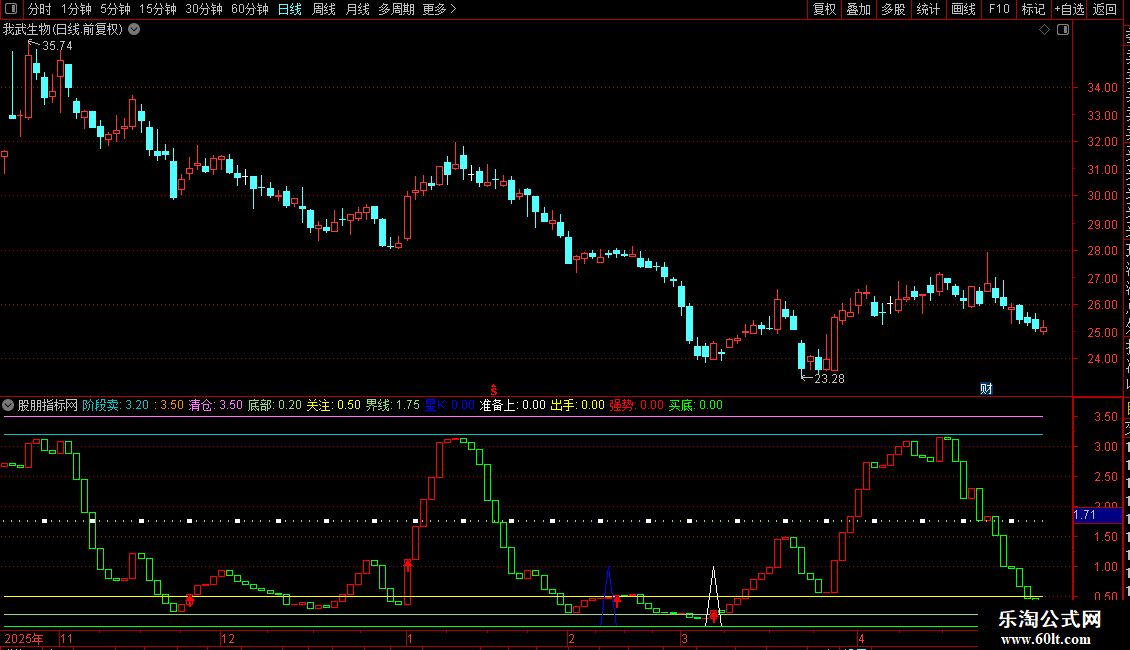The width and height of the screenshot is (1130, 650).
Task: Click 返回 to go back
Action: pos(1104,9)
